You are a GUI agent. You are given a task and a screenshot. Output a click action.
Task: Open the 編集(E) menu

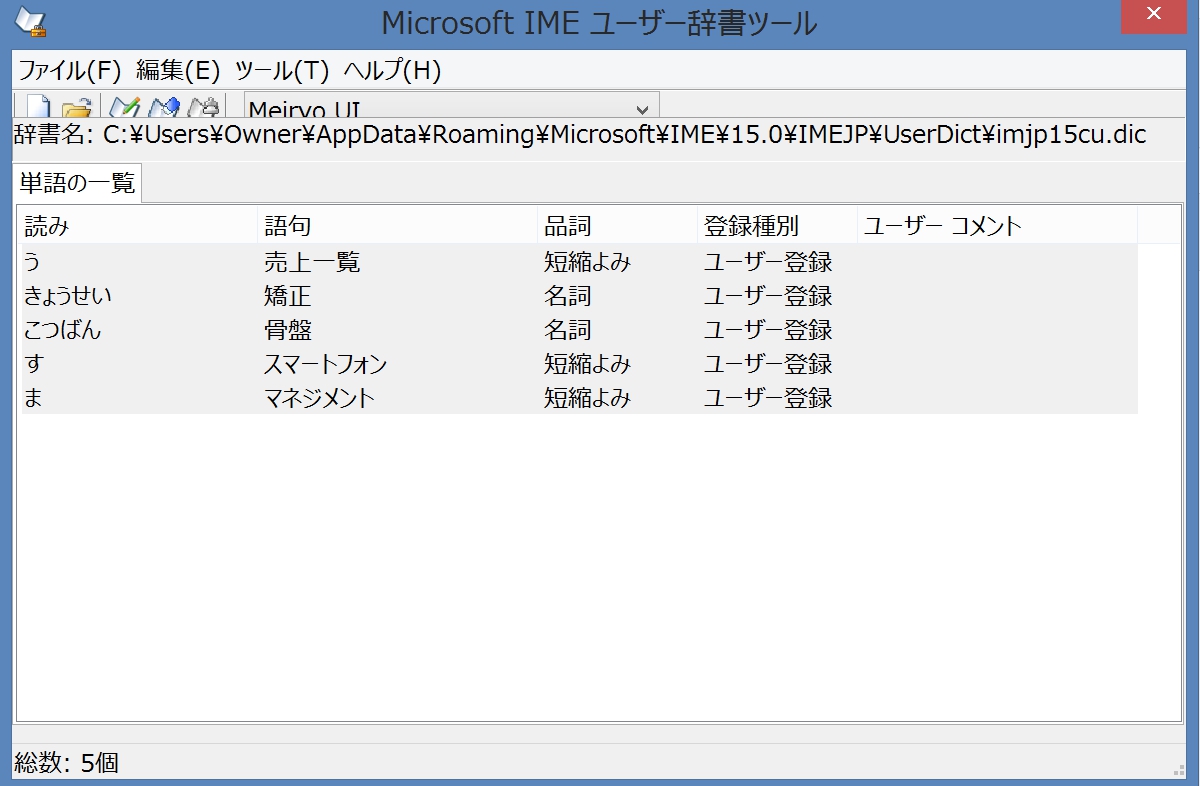(x=177, y=70)
